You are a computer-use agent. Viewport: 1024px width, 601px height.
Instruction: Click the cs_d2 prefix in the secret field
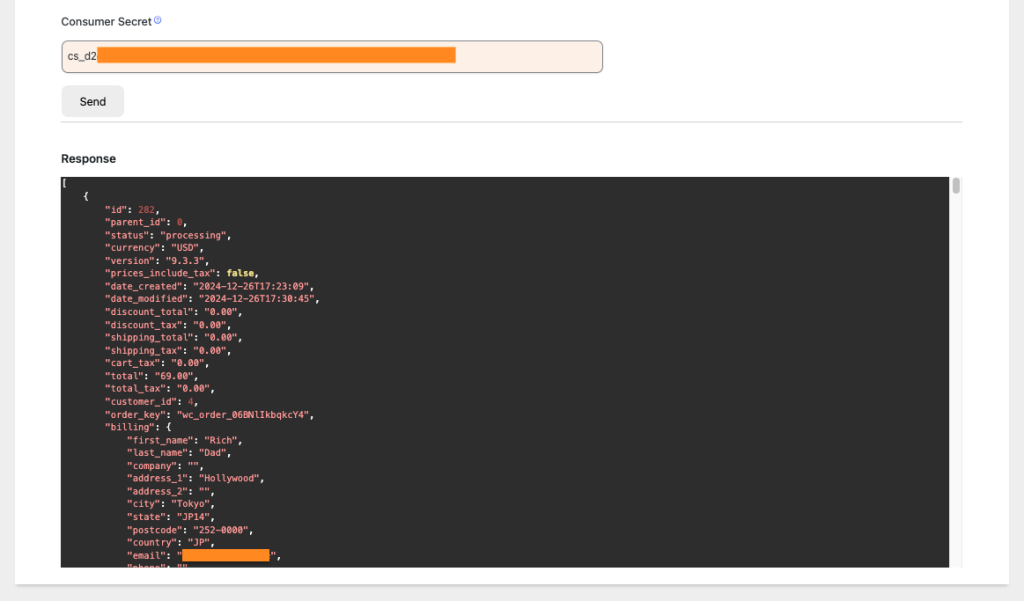click(x=82, y=56)
